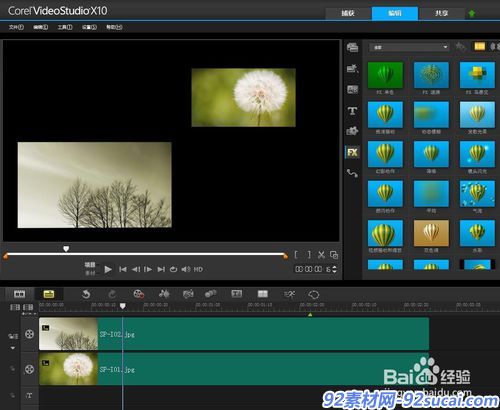Viewport: 500px width, 410px height.
Task: Toggle the overlay track film reel icon
Action: pos(29,369)
